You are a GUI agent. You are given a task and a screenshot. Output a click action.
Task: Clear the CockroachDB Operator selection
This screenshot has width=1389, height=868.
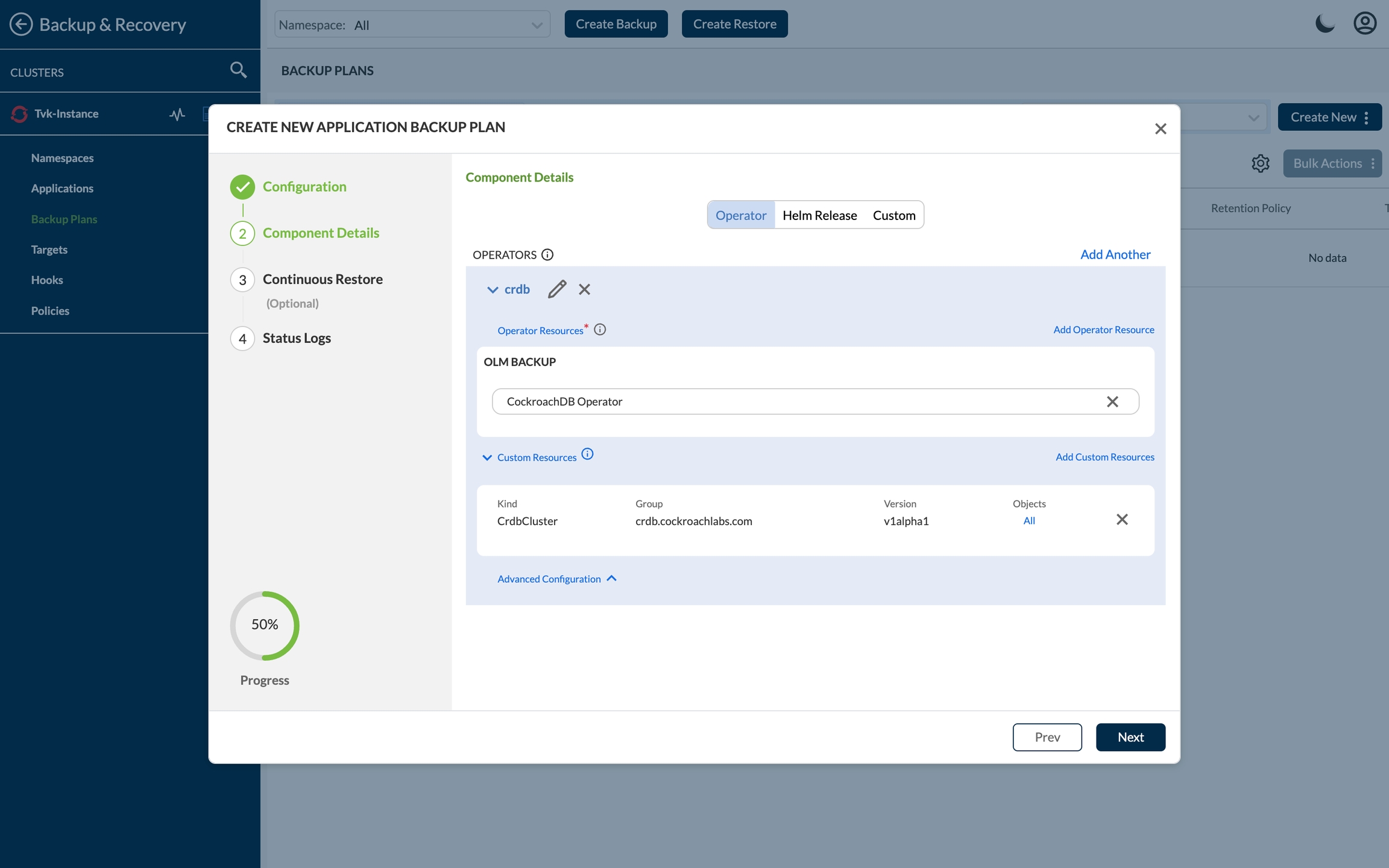point(1112,401)
